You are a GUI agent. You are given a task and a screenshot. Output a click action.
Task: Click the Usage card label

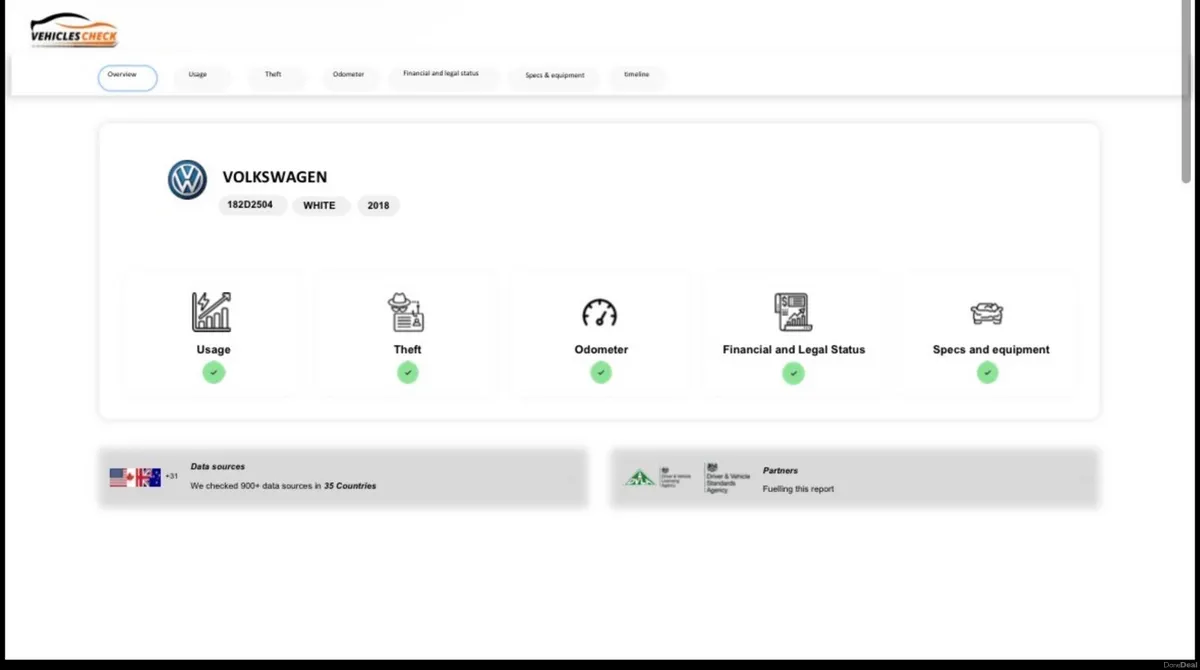pos(213,350)
